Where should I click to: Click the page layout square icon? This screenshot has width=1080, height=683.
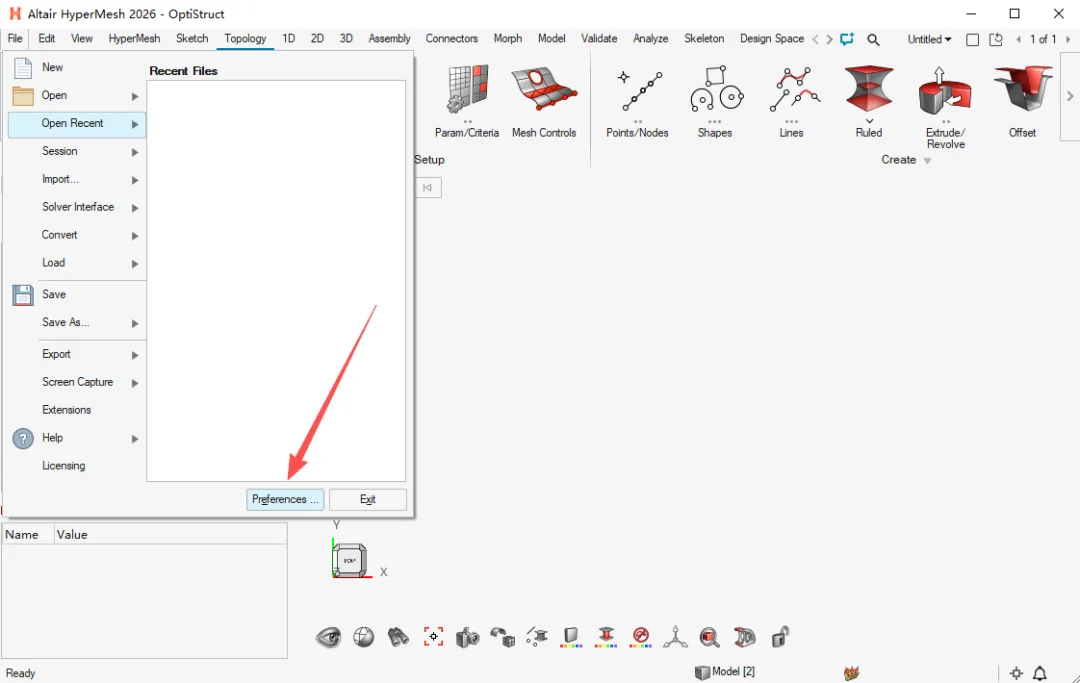[x=973, y=40]
